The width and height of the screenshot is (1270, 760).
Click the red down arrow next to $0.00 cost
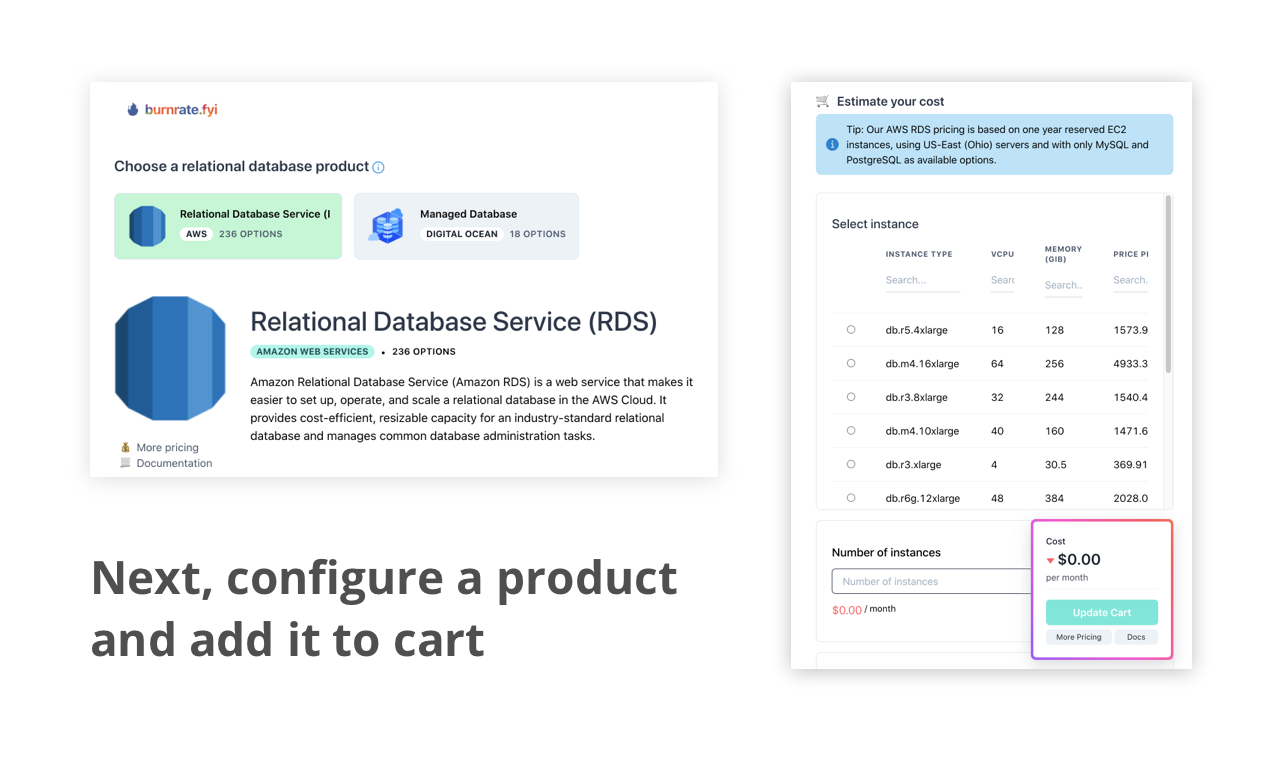1050,561
